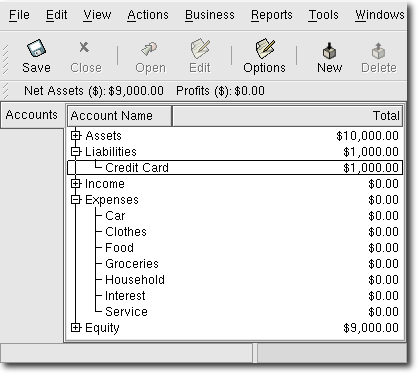Click the Profits $0.00 summary
The image size is (418, 374).
[220, 91]
